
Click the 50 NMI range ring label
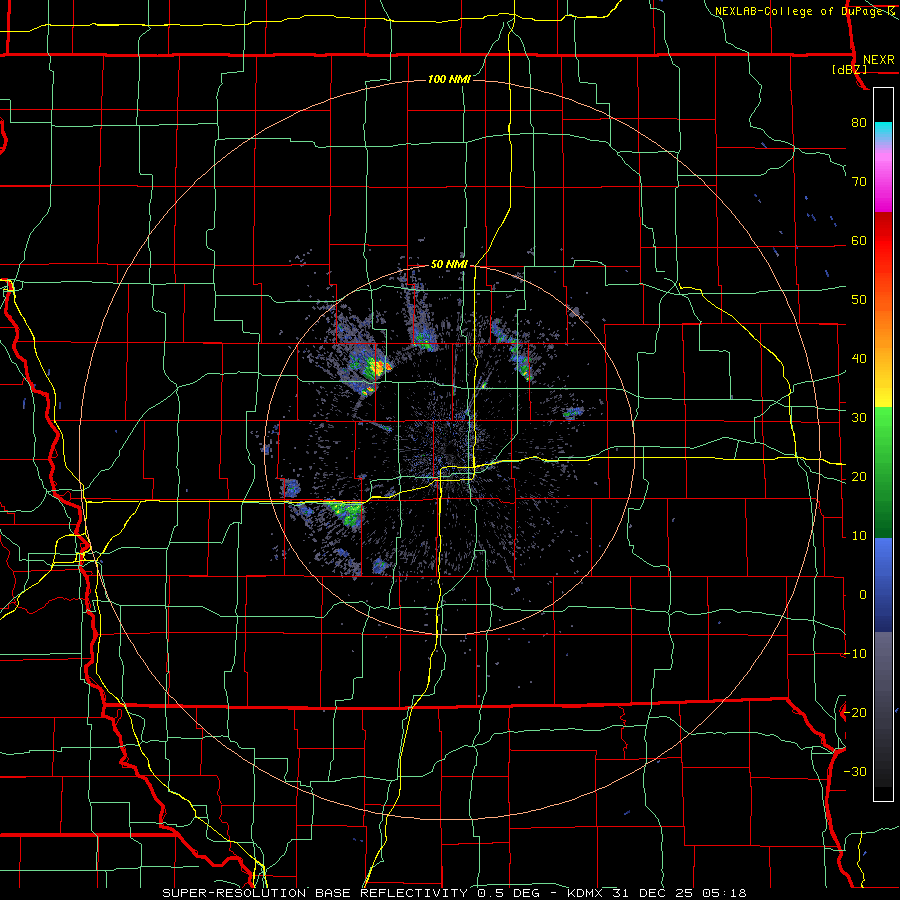pyautogui.click(x=449, y=265)
